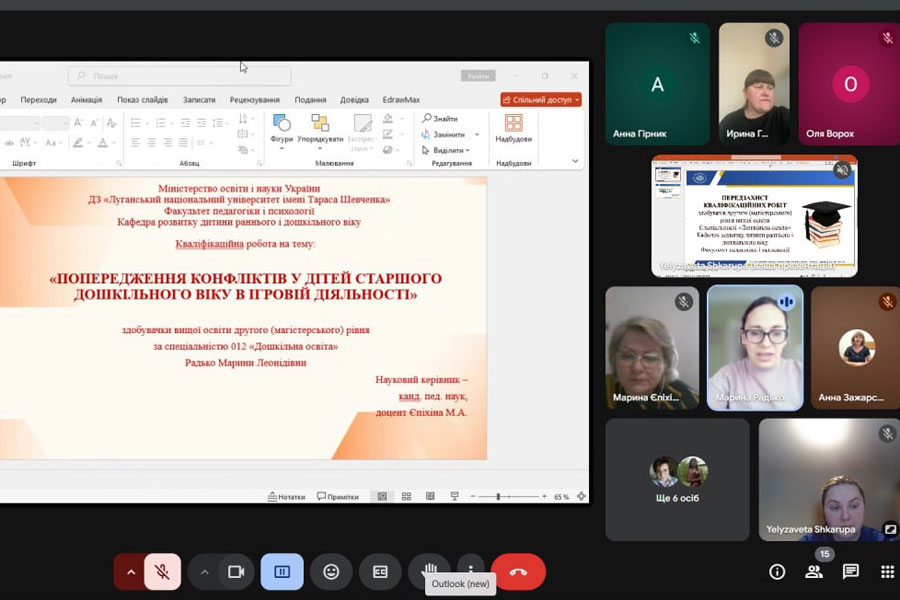Open the Переходи ribbon tab
The image size is (900, 600).
38,99
